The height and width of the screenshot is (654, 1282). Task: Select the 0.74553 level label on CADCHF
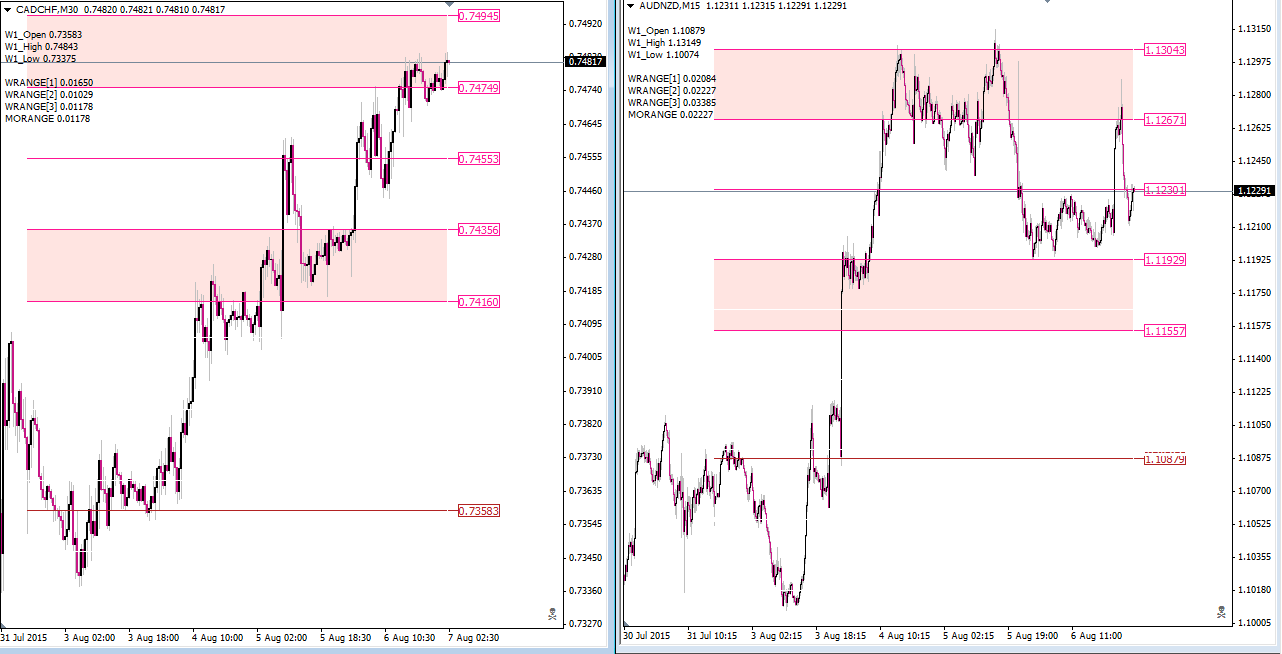[x=479, y=159]
